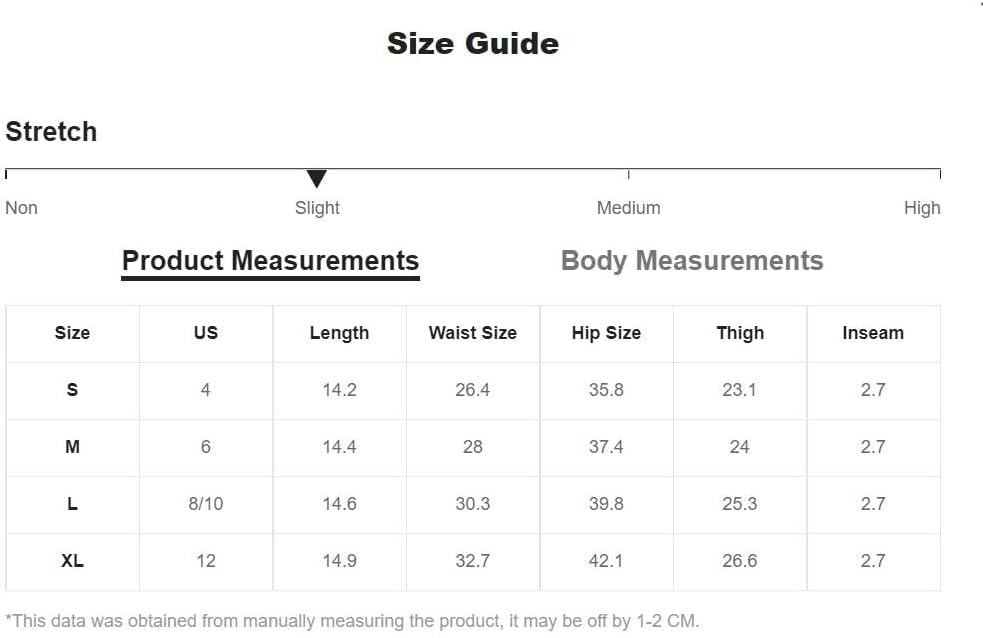Select the S size row label
983x638 pixels.
[72, 390]
